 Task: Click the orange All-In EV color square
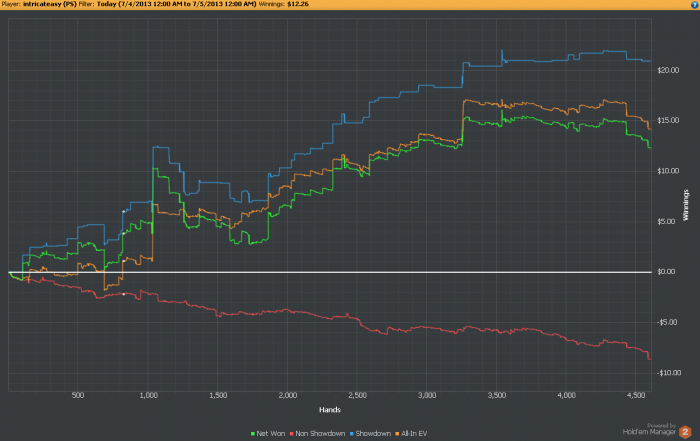pos(397,434)
